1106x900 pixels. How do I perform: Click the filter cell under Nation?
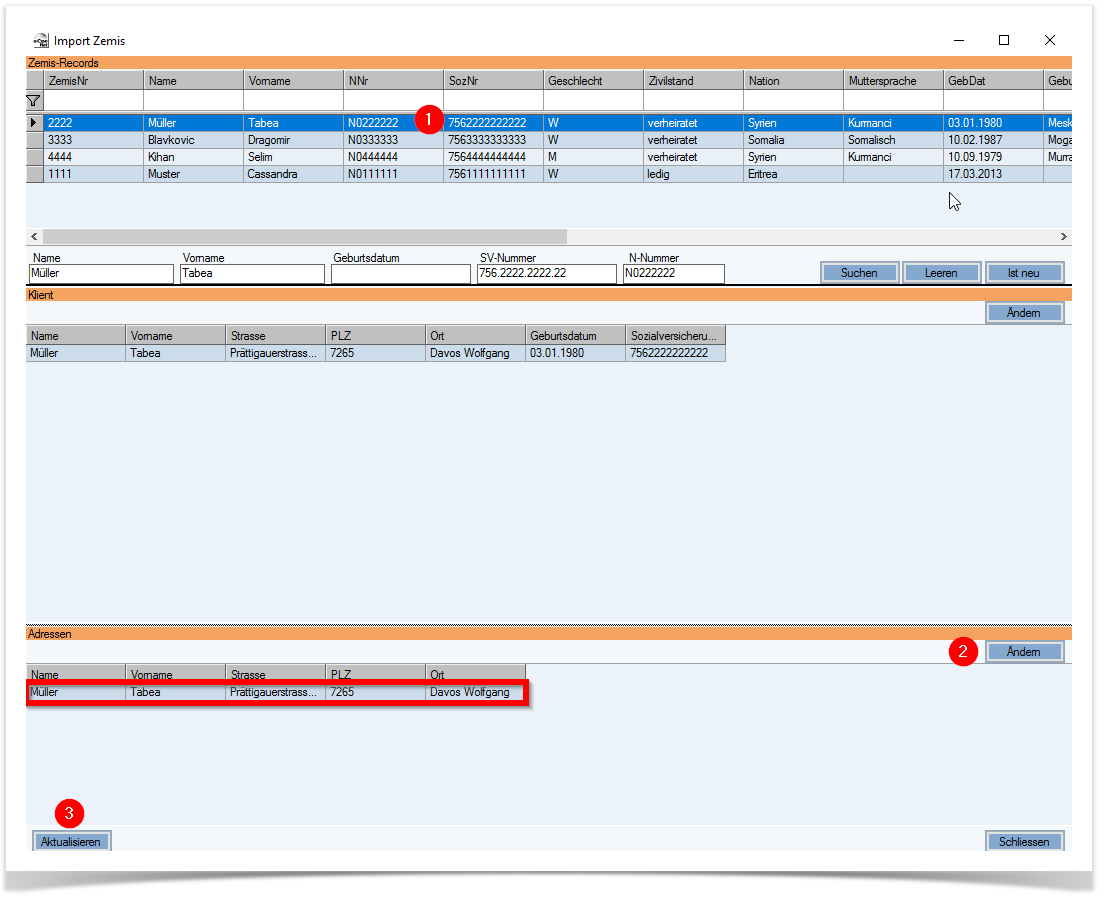[x=794, y=101]
